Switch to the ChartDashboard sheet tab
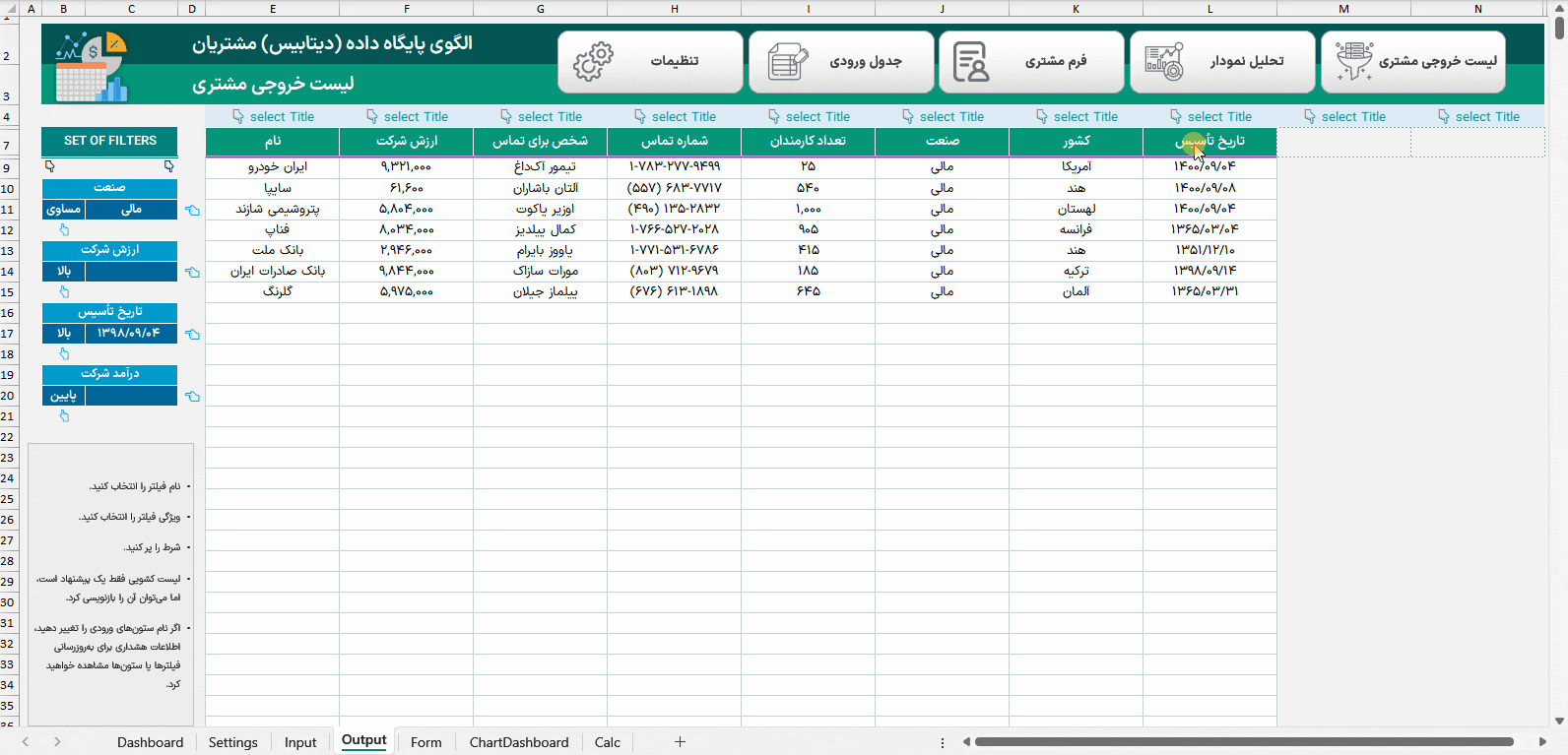 [x=519, y=742]
